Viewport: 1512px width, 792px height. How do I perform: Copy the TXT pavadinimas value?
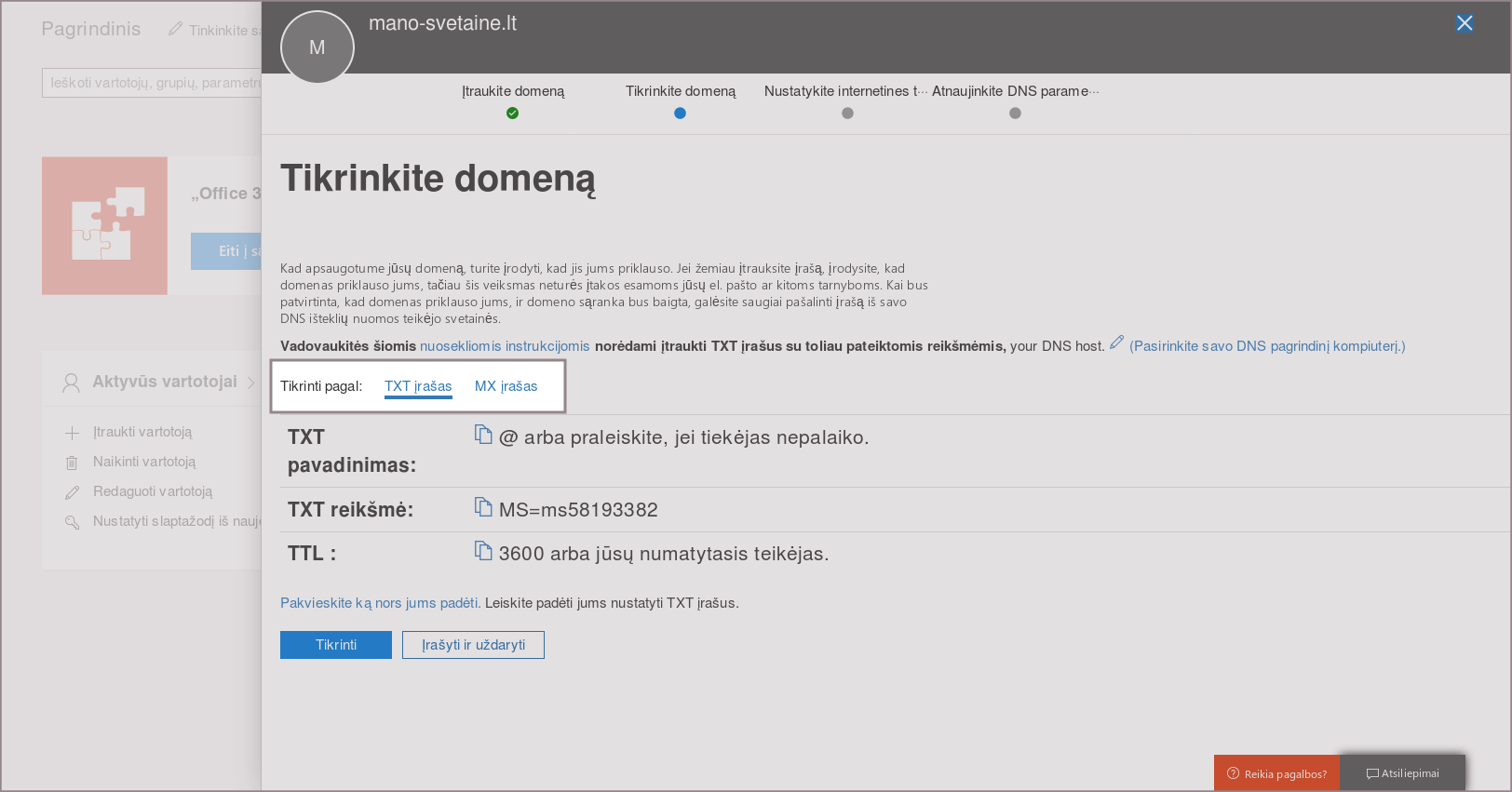(483, 435)
